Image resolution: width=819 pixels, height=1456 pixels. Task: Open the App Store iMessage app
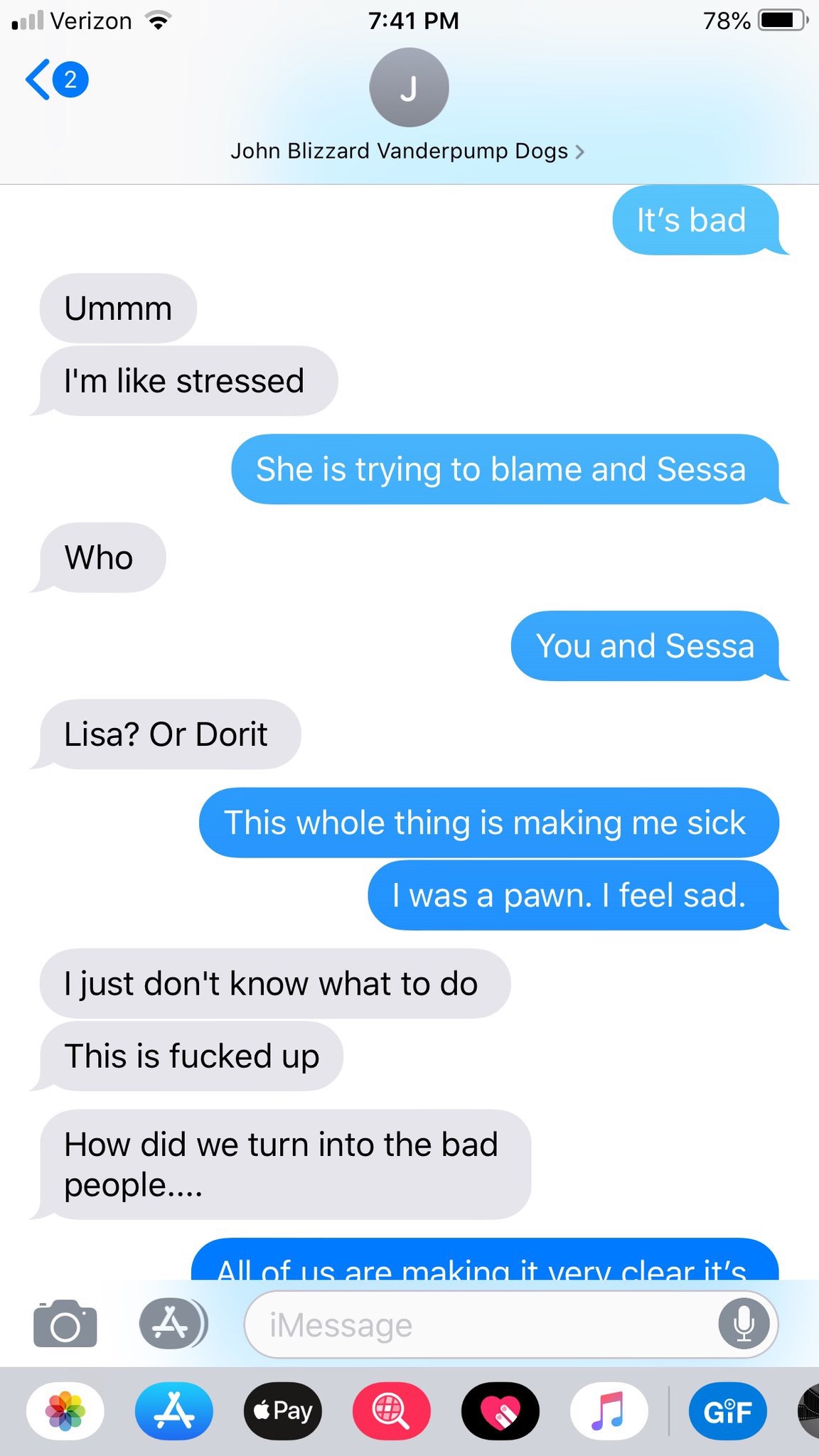[x=174, y=1411]
